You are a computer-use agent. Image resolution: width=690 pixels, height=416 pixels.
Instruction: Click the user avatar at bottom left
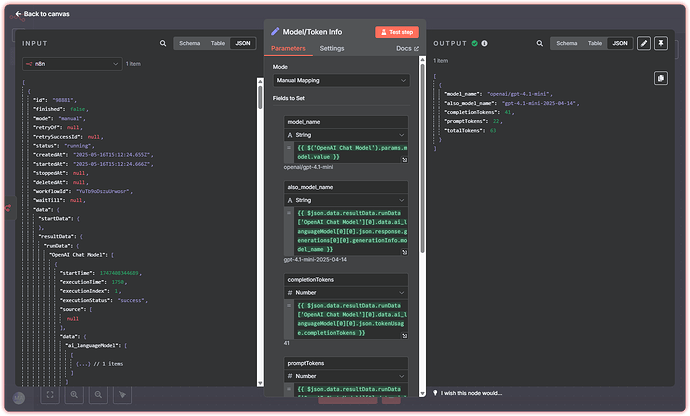(x=18, y=398)
